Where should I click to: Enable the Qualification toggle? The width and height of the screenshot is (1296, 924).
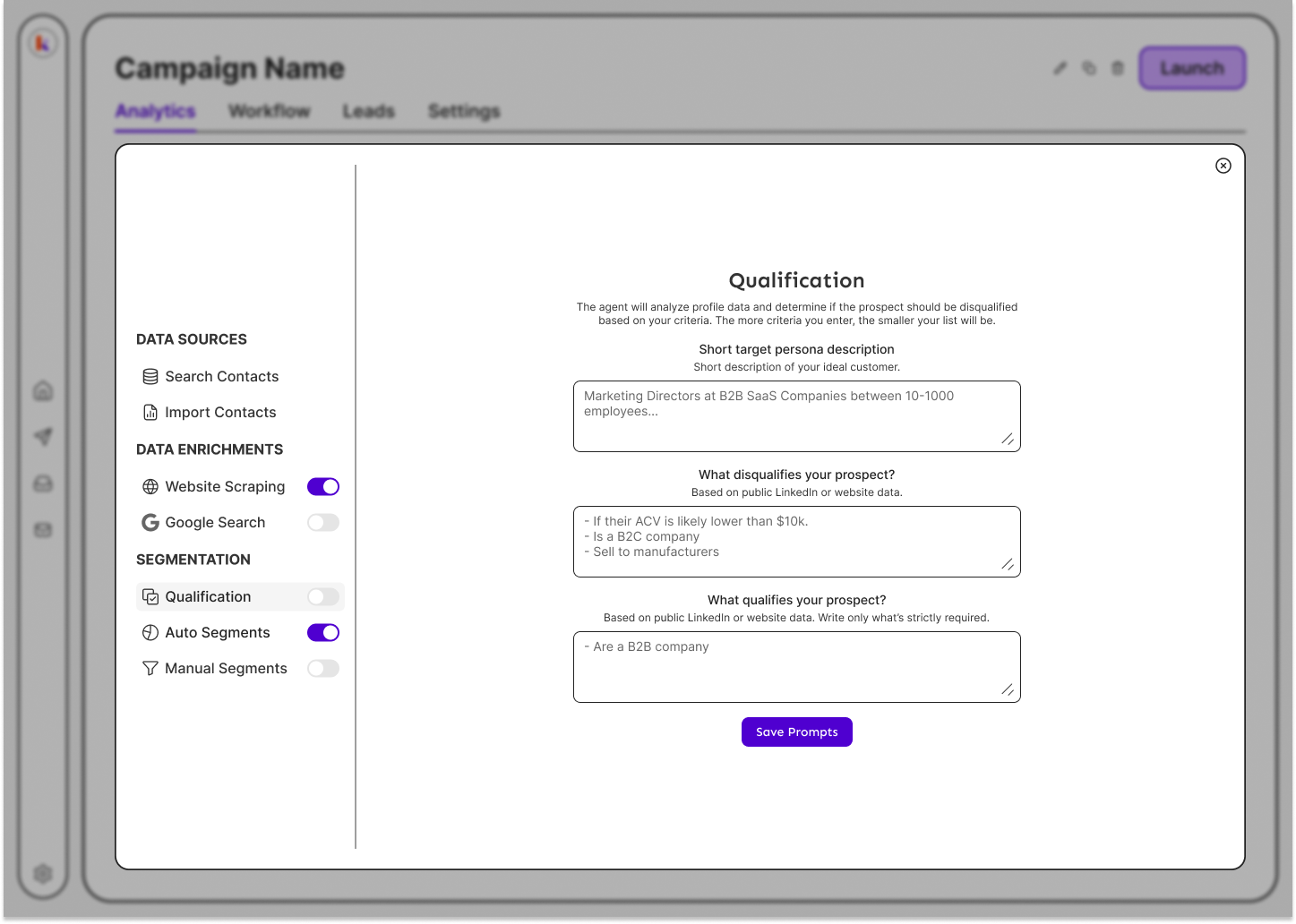tap(323, 597)
